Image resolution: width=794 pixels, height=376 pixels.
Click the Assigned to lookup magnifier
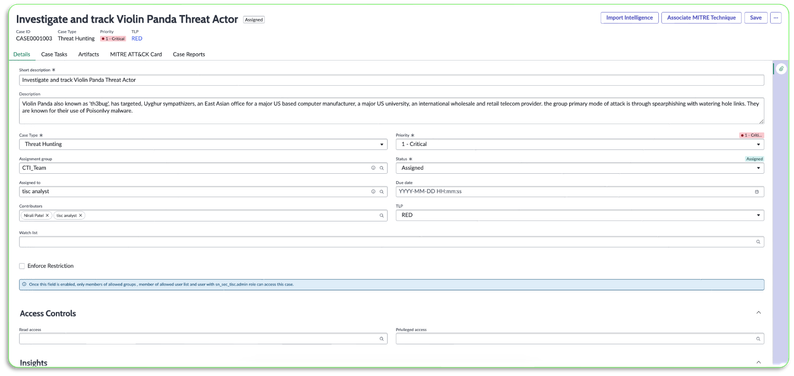pyautogui.click(x=382, y=192)
